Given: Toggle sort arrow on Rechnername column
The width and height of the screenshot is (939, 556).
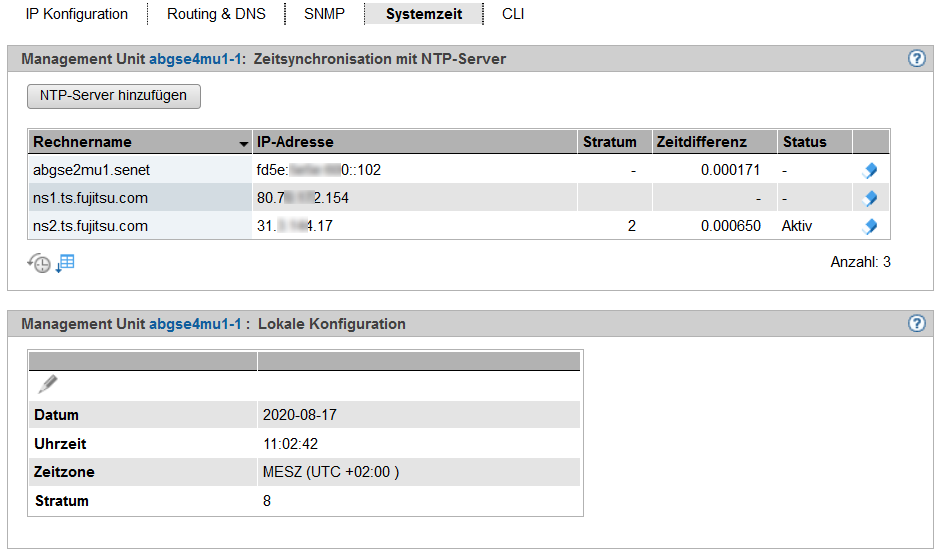Looking at the screenshot, I should point(243,143).
